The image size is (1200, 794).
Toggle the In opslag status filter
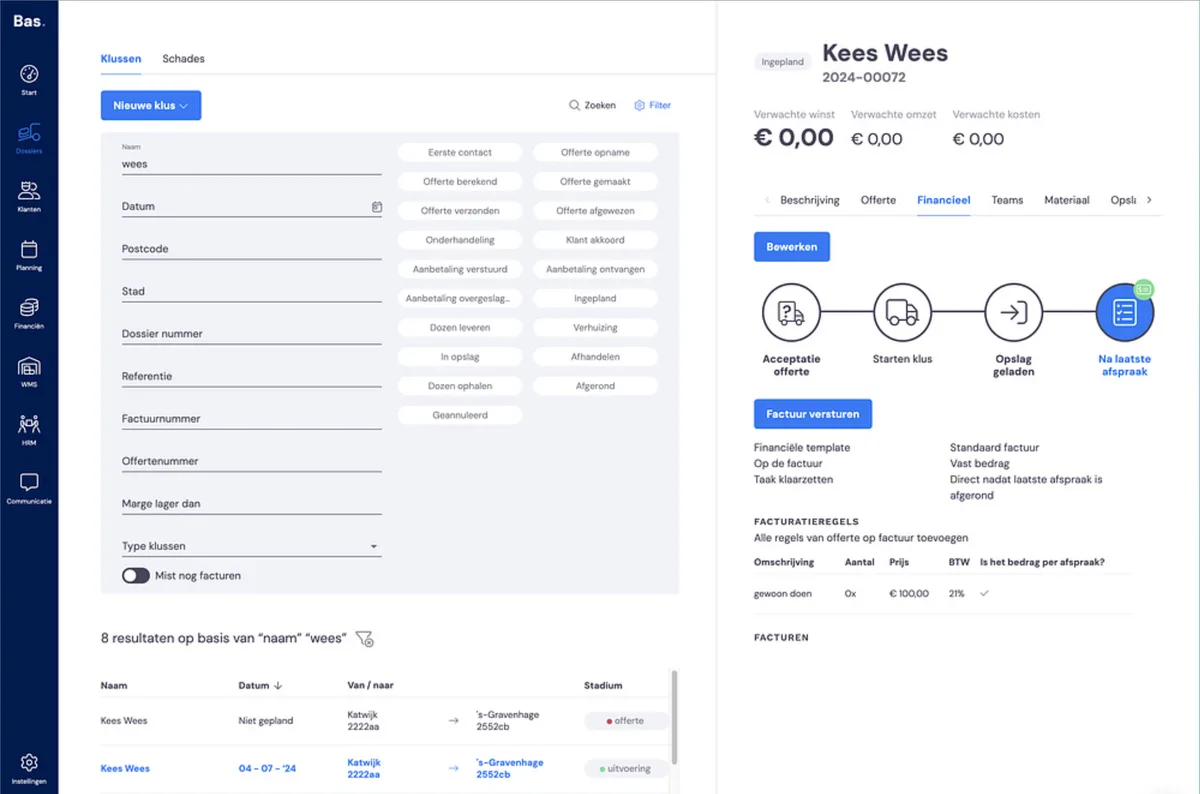coord(460,356)
